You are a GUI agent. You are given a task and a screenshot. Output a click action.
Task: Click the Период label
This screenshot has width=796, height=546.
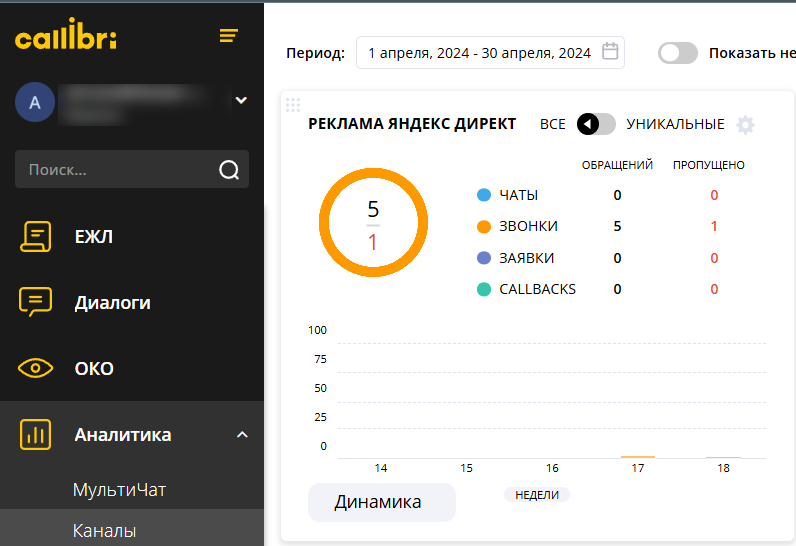315,53
